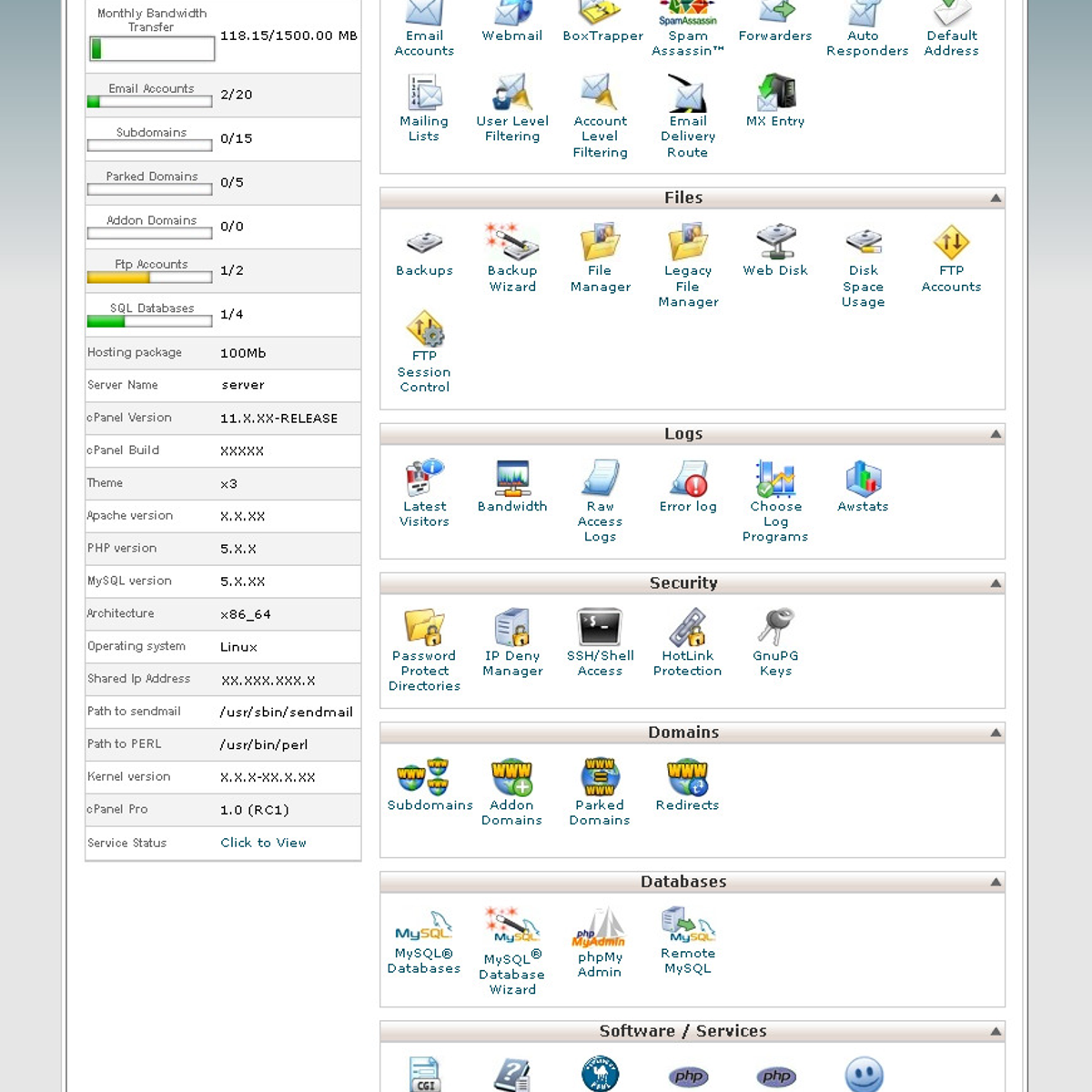Open Auto Responders
Screen dimensions: 1092x1092
[867, 29]
